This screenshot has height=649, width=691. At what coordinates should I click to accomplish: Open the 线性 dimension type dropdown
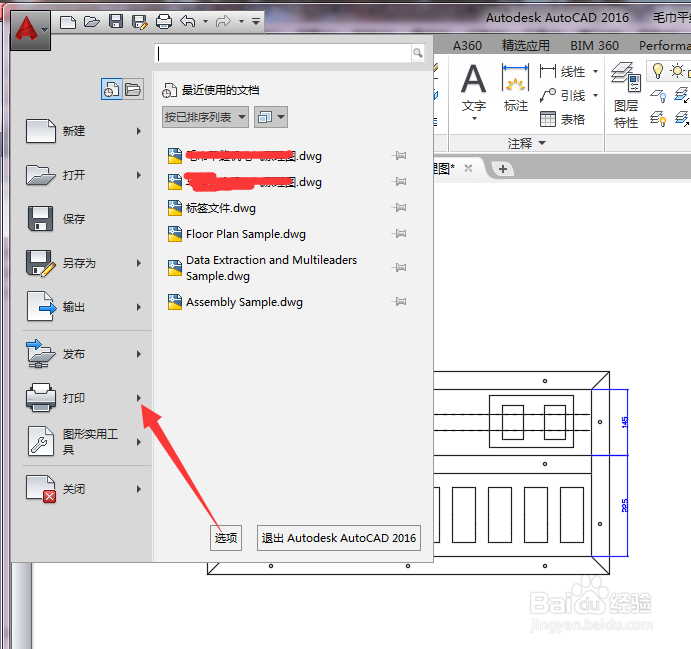[x=595, y=71]
